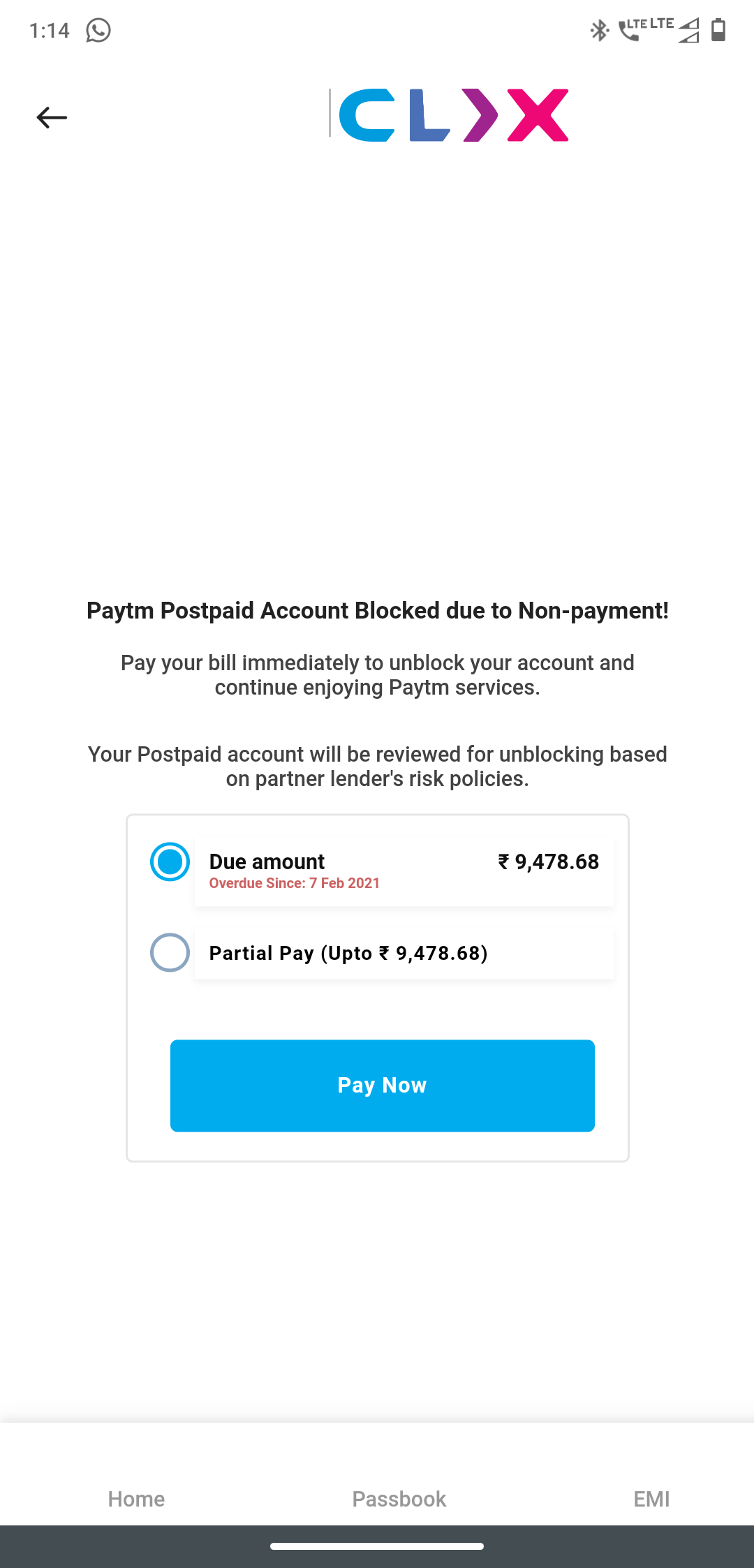Tap the Android gesture navigation bar handle
Image resolution: width=754 pixels, height=1568 pixels.
377,1546
